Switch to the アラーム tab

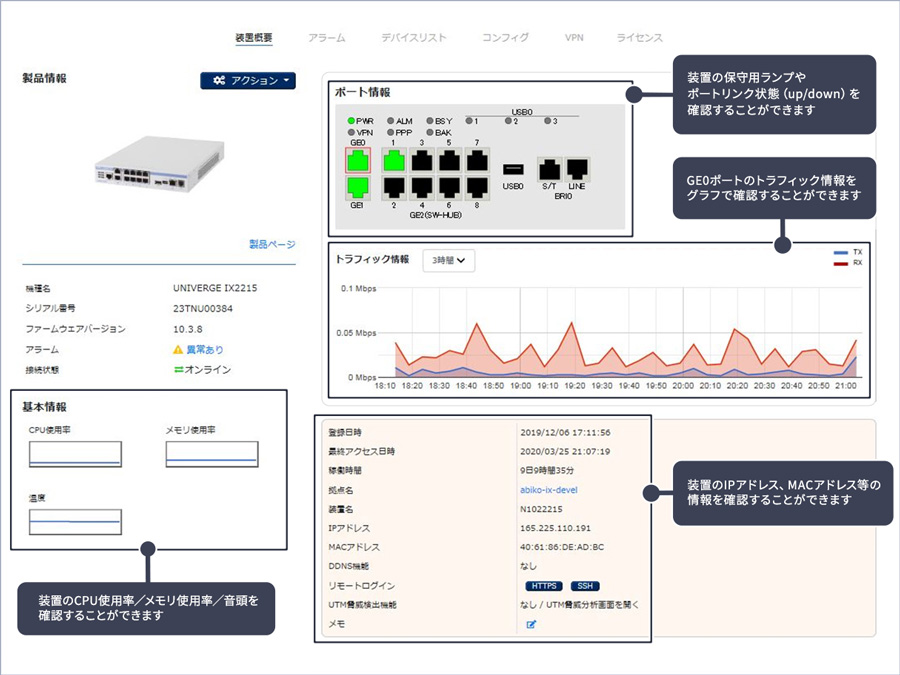point(327,38)
